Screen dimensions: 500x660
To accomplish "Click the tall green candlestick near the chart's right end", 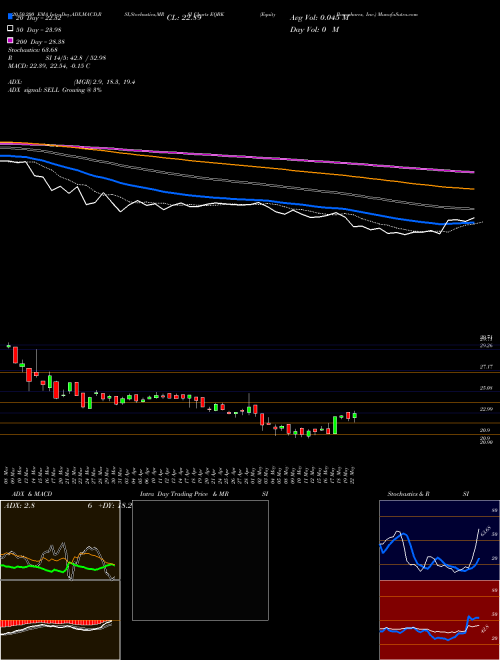I will (x=335, y=425).
